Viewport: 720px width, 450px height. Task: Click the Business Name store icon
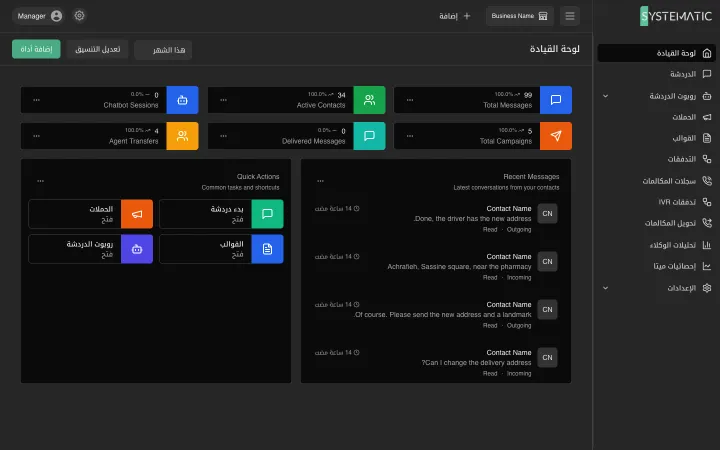[x=543, y=16]
